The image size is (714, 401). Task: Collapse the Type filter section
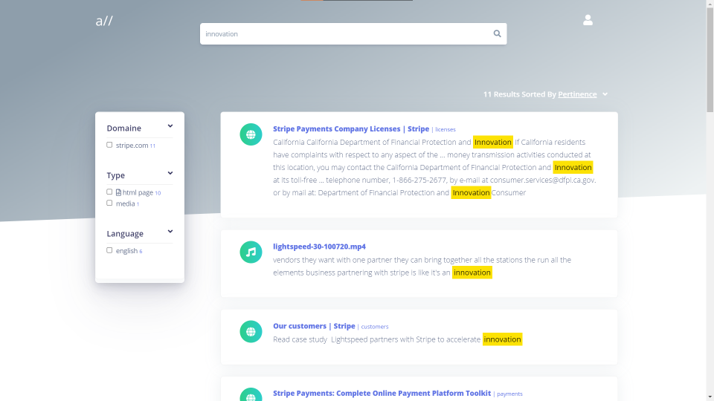[x=170, y=173]
